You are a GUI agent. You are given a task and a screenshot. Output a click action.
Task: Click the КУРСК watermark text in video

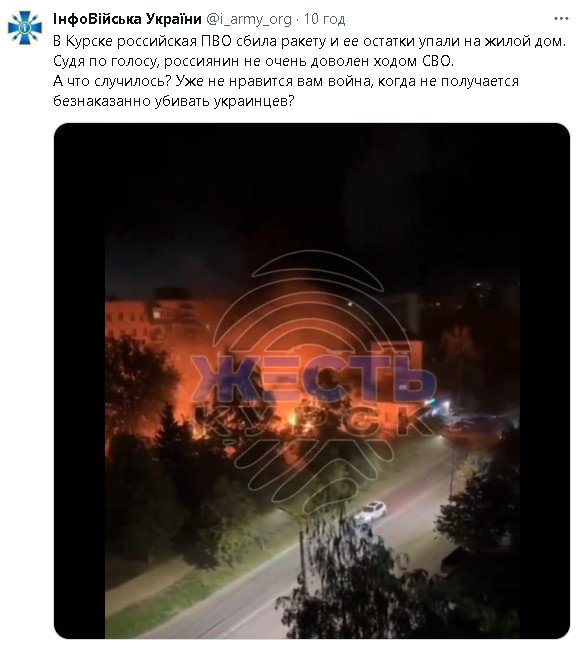313,421
